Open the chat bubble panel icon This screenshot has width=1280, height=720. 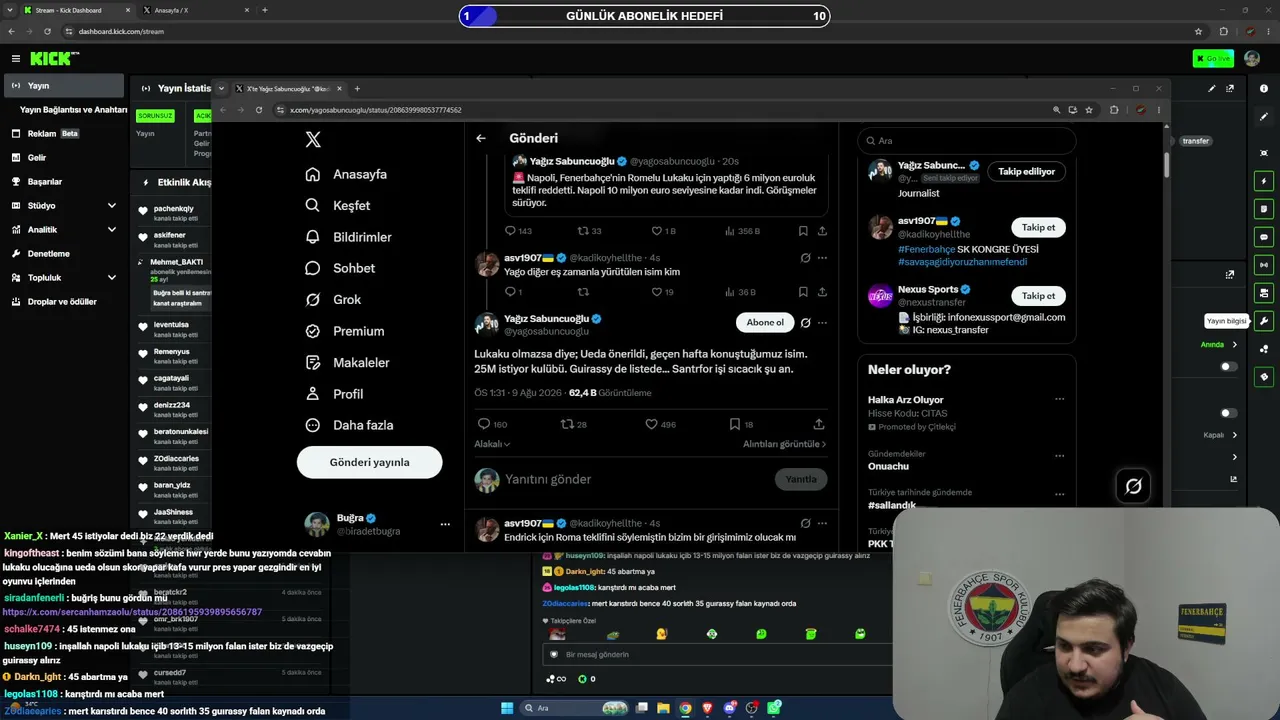click(1264, 237)
